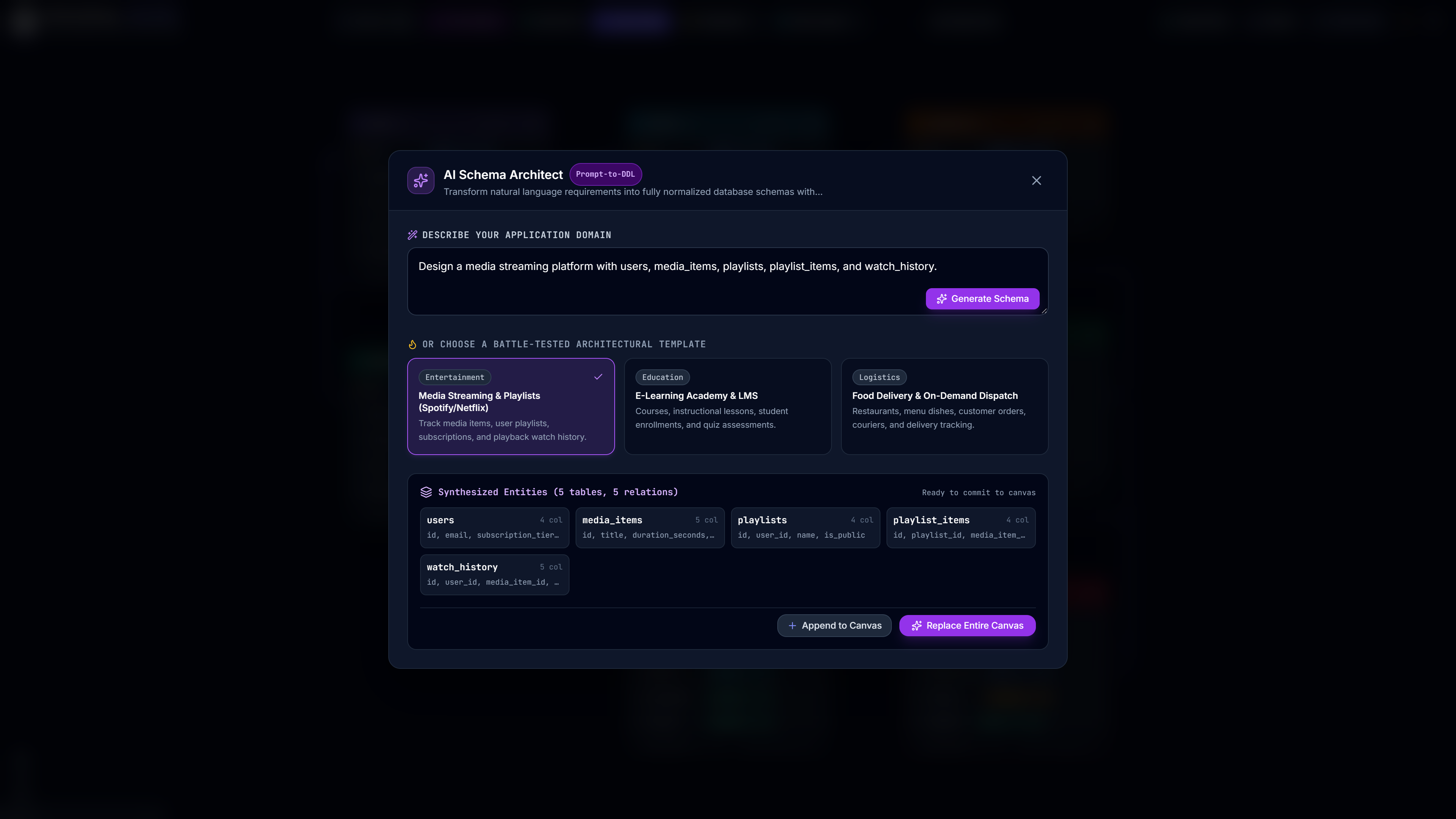1456x819 pixels.
Task: Click the 'Ready to commit to canvas' status text
Action: click(x=978, y=493)
